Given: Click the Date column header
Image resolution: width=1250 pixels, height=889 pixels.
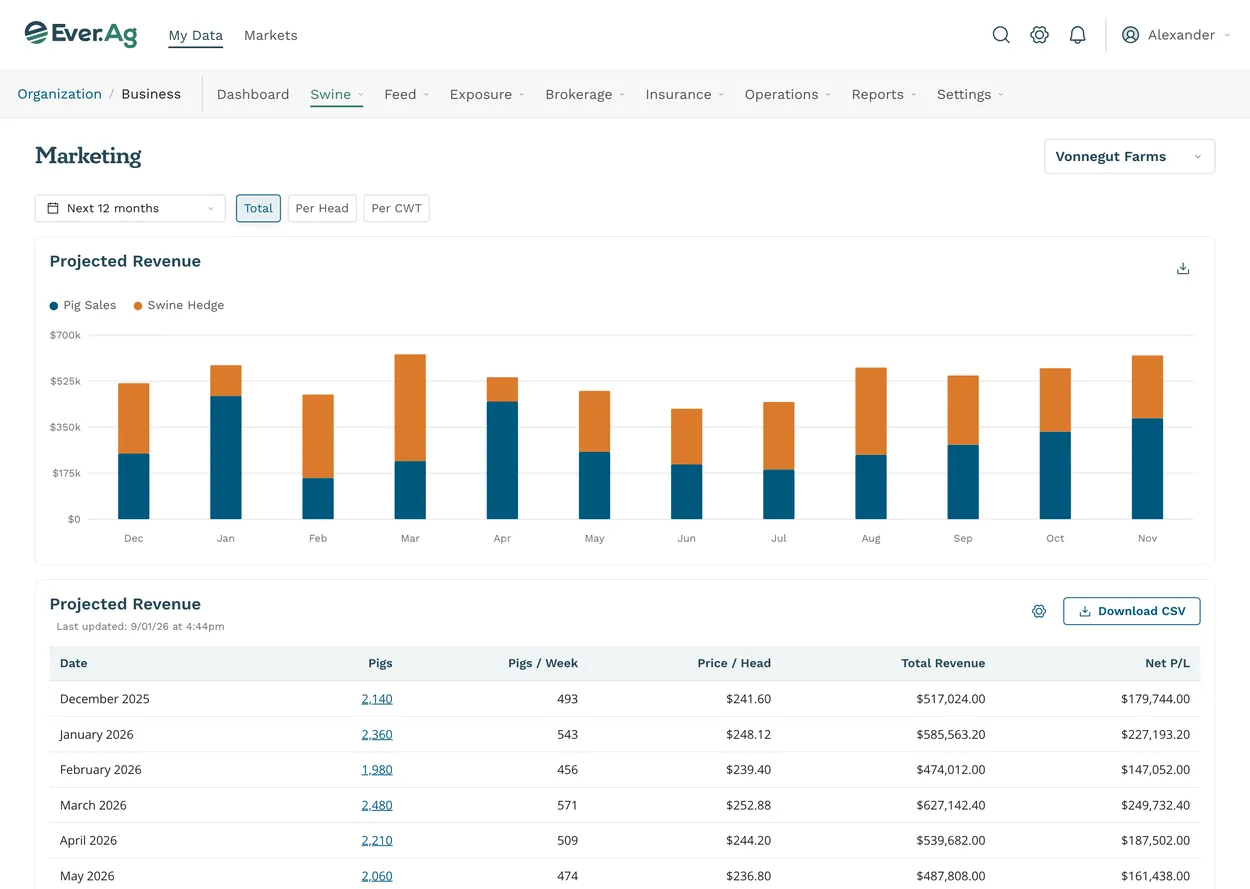Looking at the screenshot, I should click(x=73, y=663).
